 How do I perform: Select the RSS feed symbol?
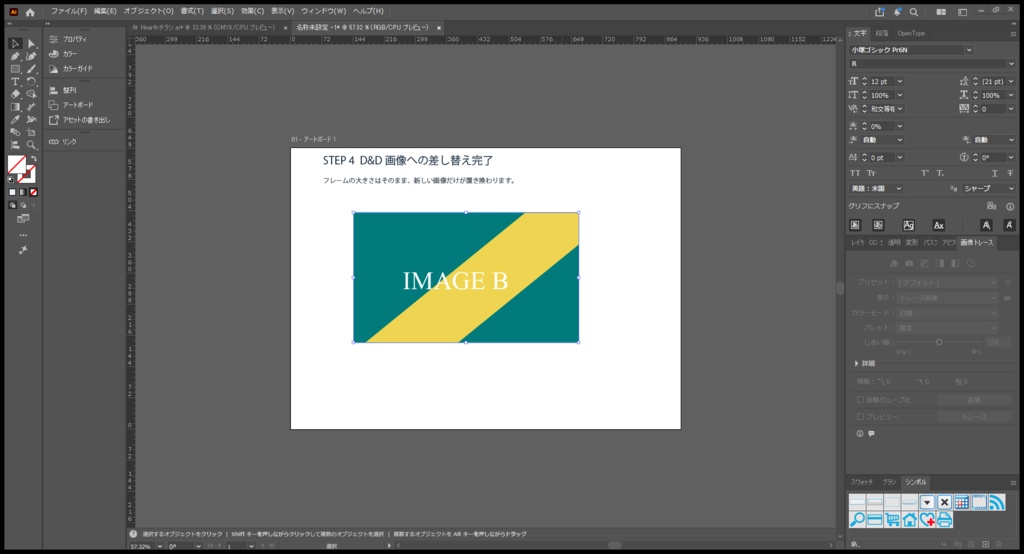tap(997, 502)
